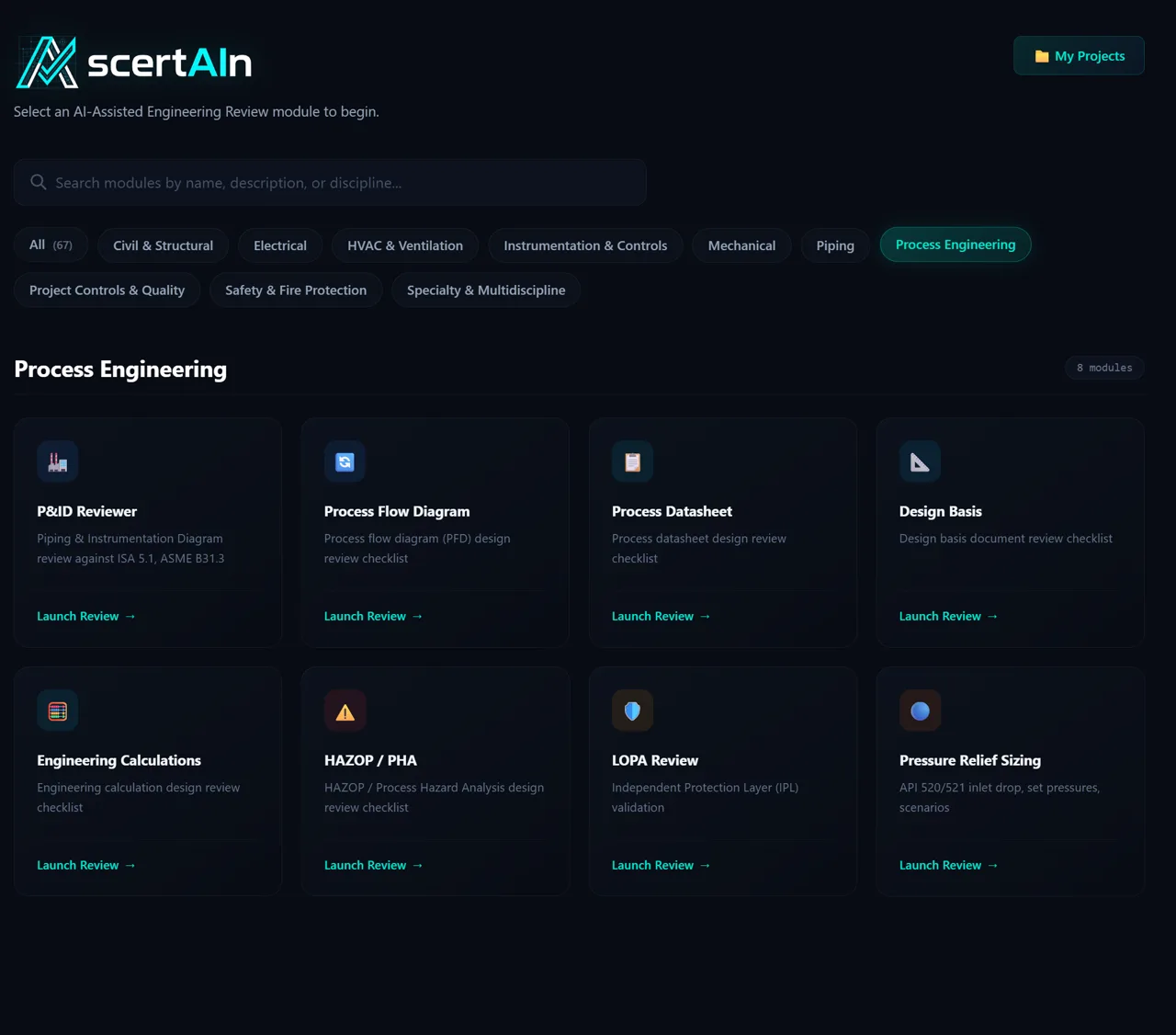Click the search magnifier icon
The image size is (1176, 1035).
tap(38, 182)
